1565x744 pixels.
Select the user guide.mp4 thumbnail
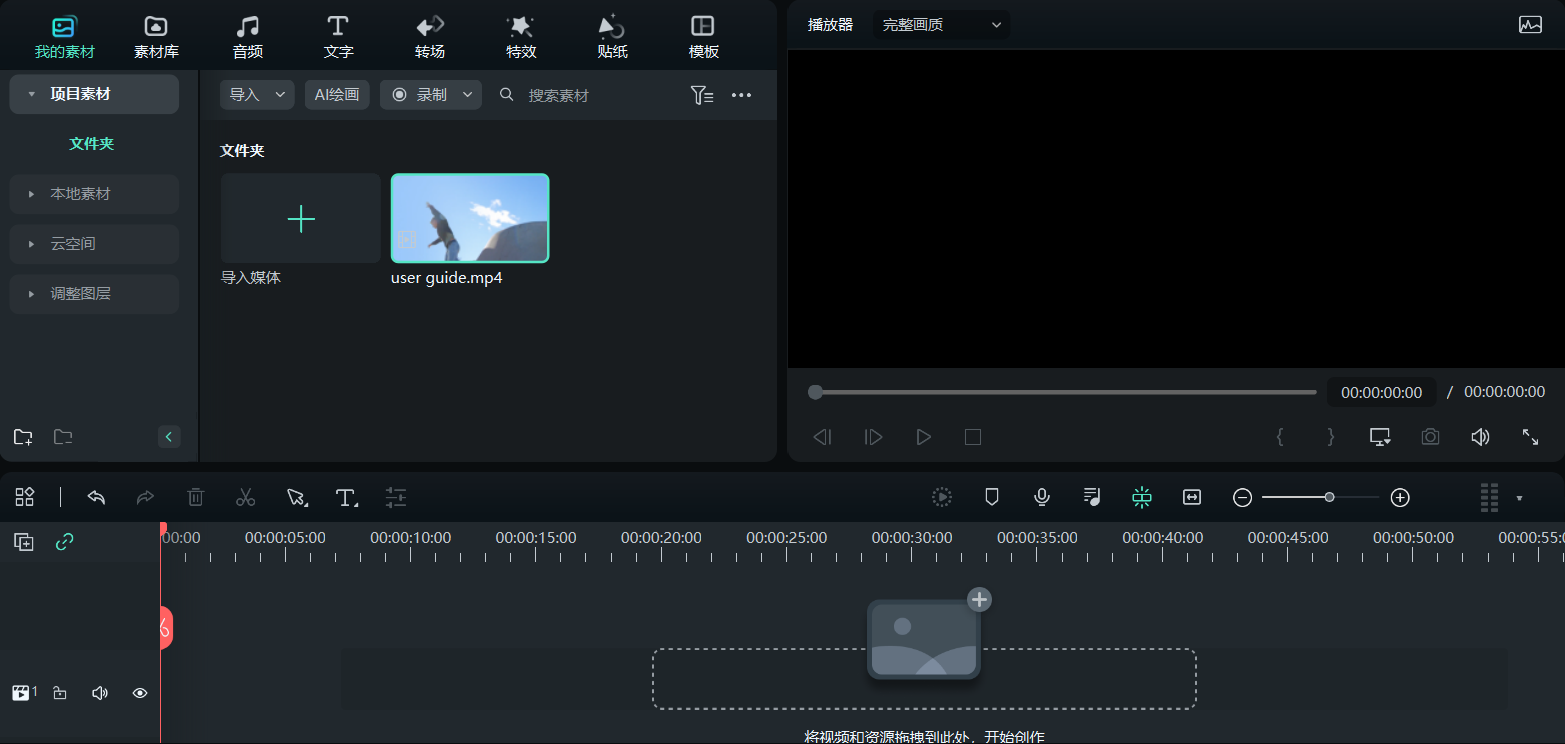coord(470,218)
